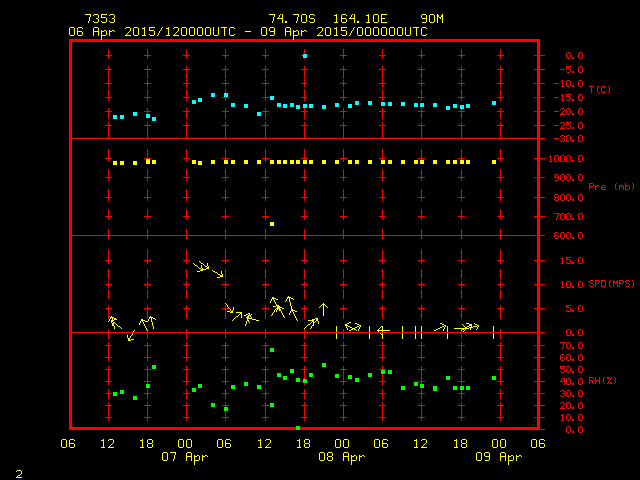Click the number 2 in bottom-left corner

(x=18, y=471)
